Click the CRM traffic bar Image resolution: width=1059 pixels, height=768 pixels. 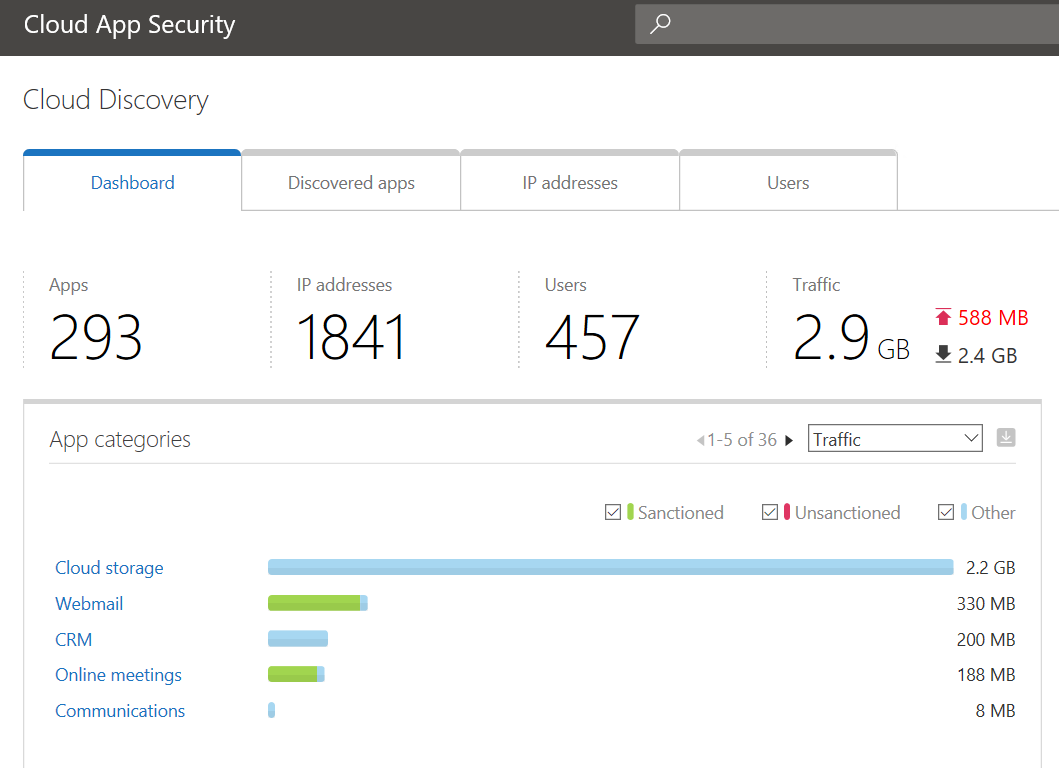pos(298,638)
